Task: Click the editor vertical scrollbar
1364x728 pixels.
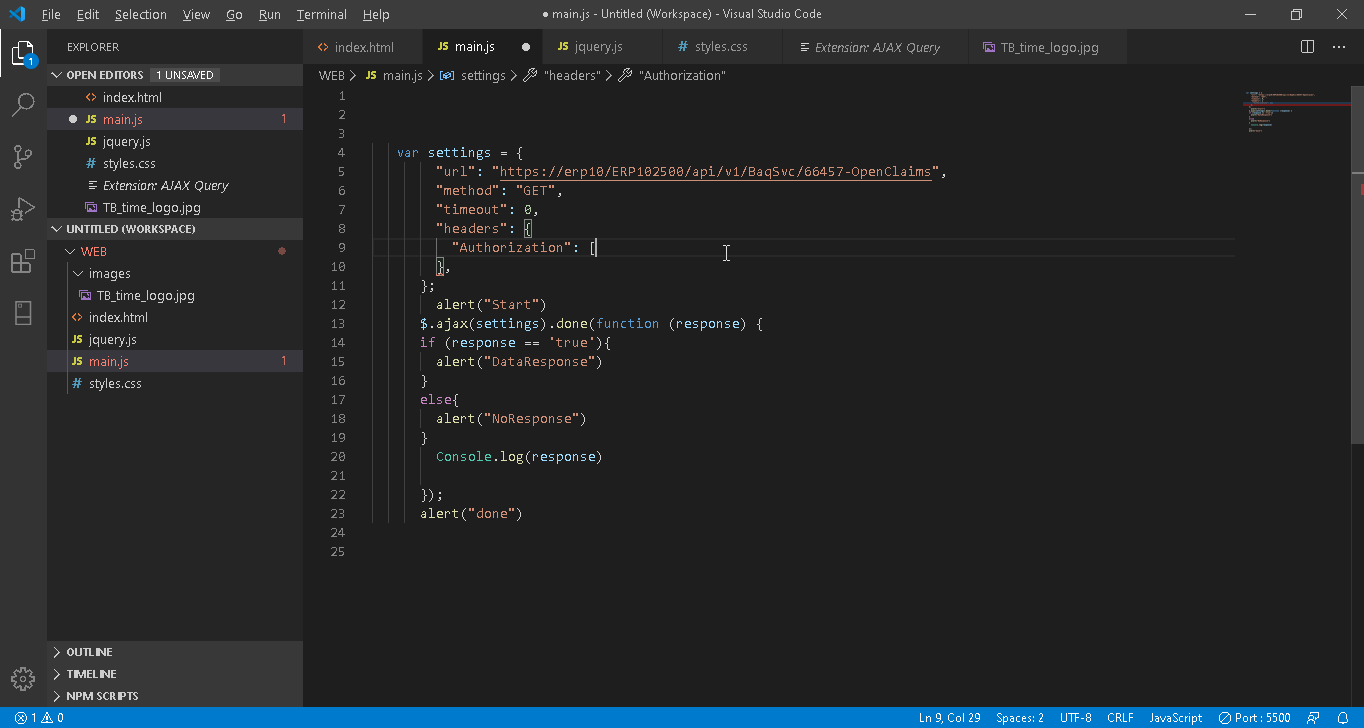Action: point(1357,265)
